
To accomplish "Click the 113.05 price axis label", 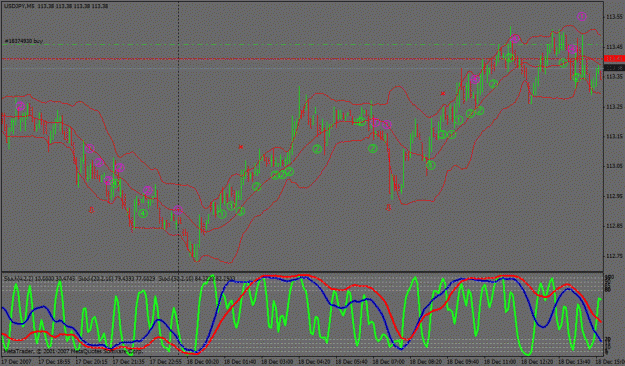I will pyautogui.click(x=614, y=166).
